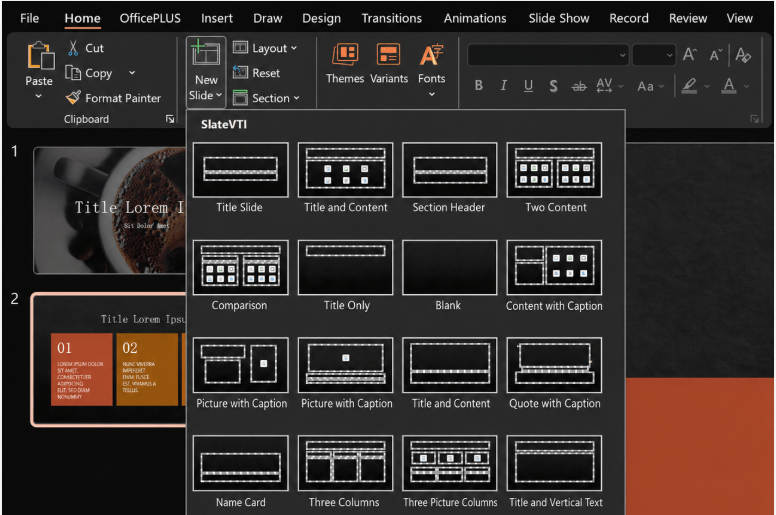
Task: Toggle bold formatting
Action: coord(479,86)
